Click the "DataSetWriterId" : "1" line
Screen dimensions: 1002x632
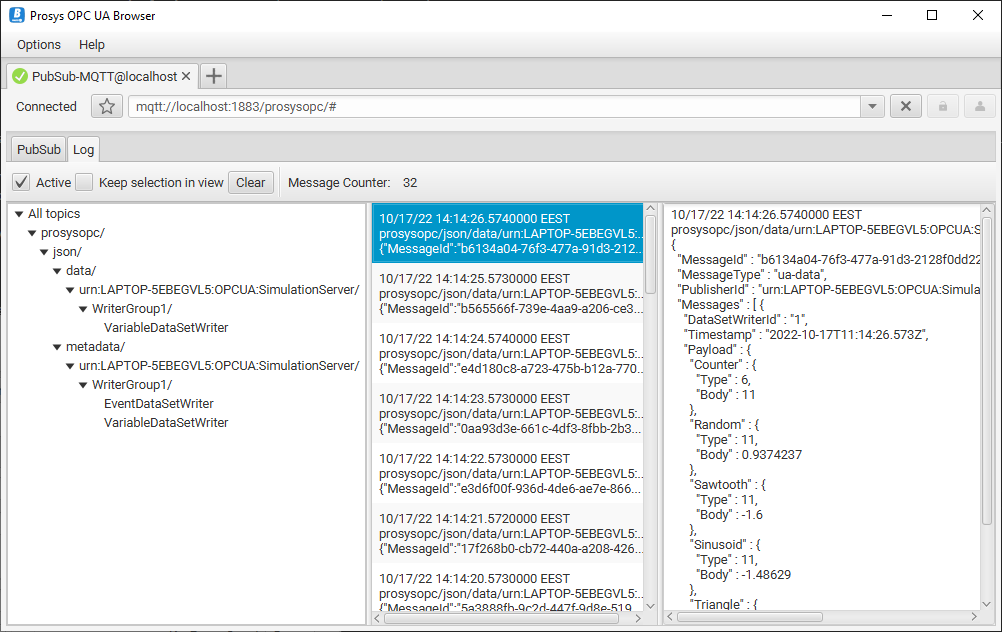(745, 320)
